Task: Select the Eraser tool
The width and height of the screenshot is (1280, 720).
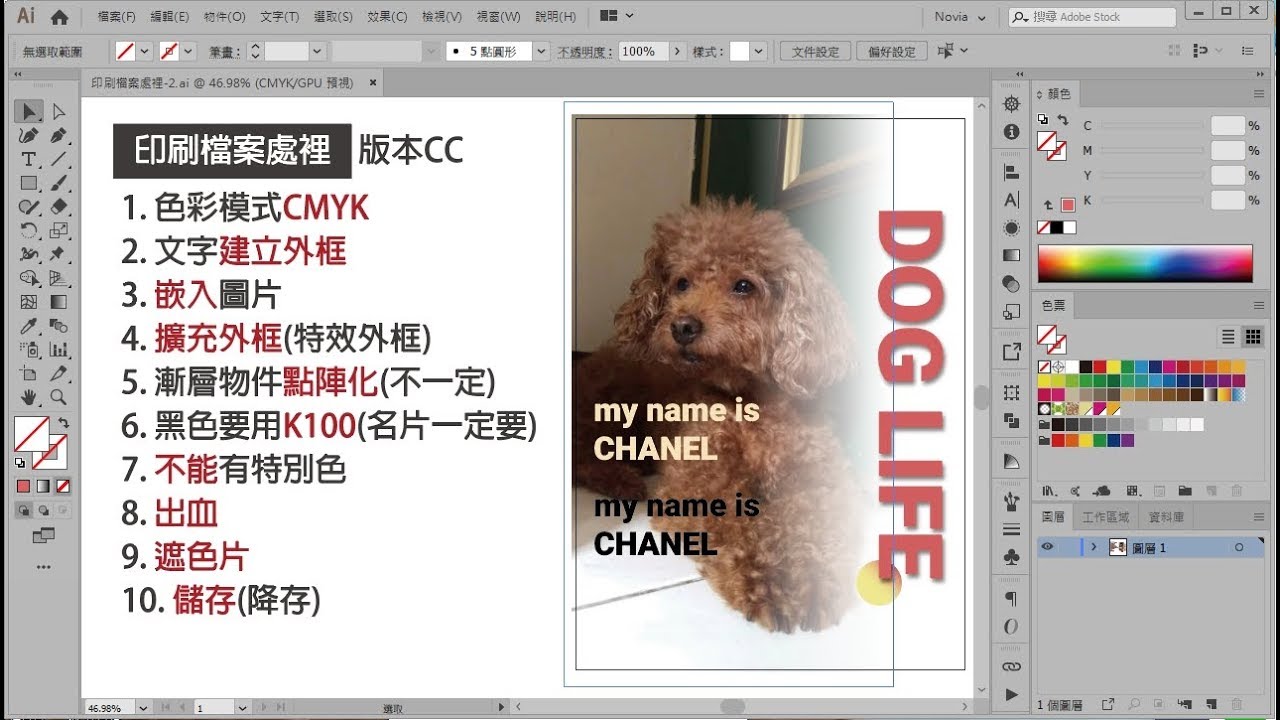Action: (58, 207)
